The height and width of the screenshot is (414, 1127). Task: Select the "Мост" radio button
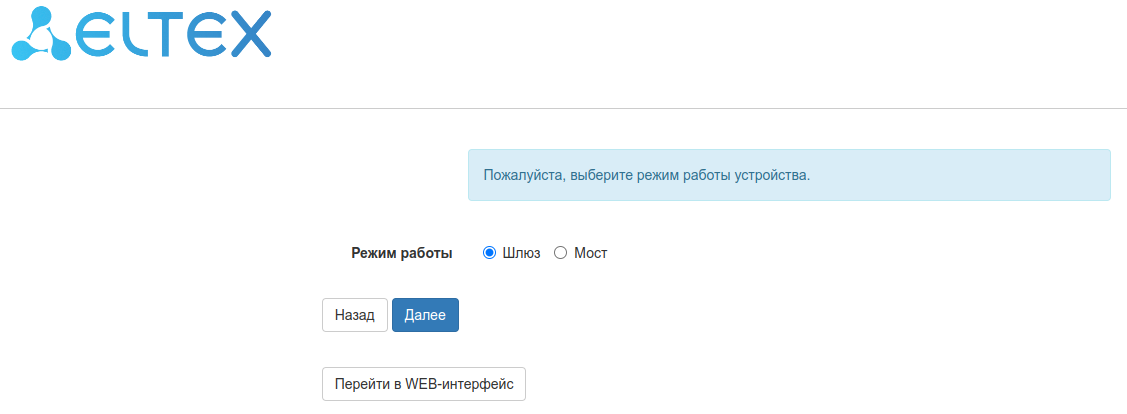pyautogui.click(x=561, y=253)
